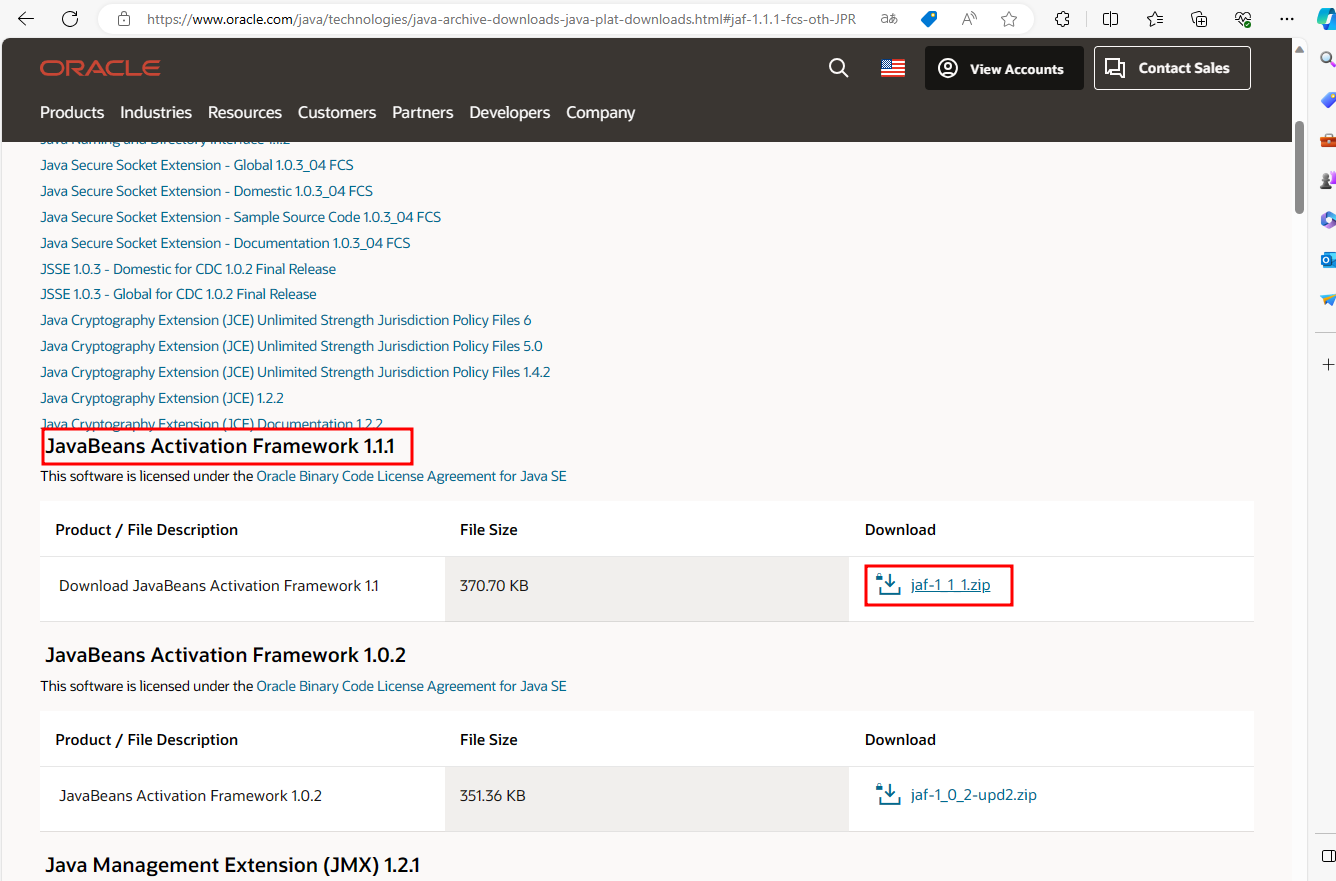The width and height of the screenshot is (1336, 881).
Task: Open the sidebar Shopping tag icon
Action: 1327,100
